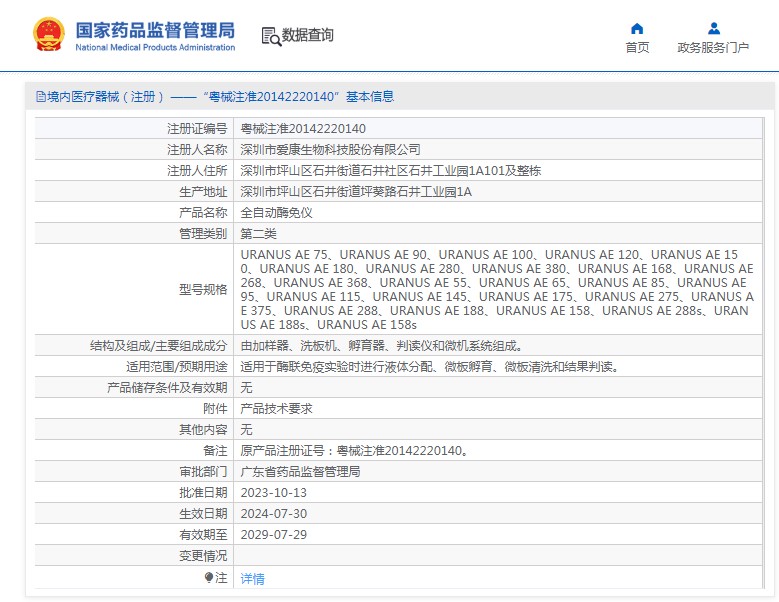Screen dimensions: 779x602
Task: Click the national emblem logo
Action: click(47, 35)
